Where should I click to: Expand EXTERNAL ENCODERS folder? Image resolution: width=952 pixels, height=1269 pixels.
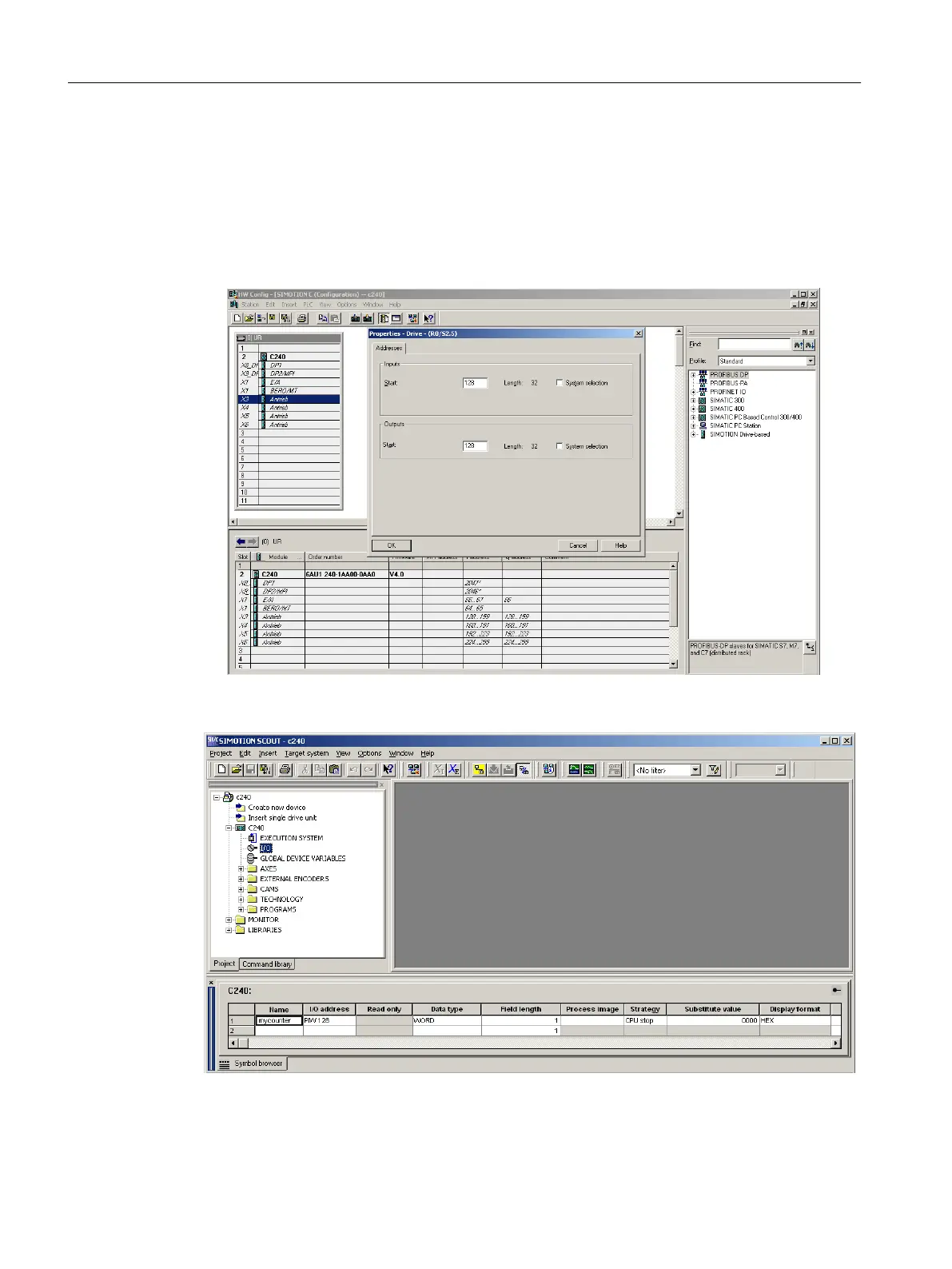click(241, 879)
